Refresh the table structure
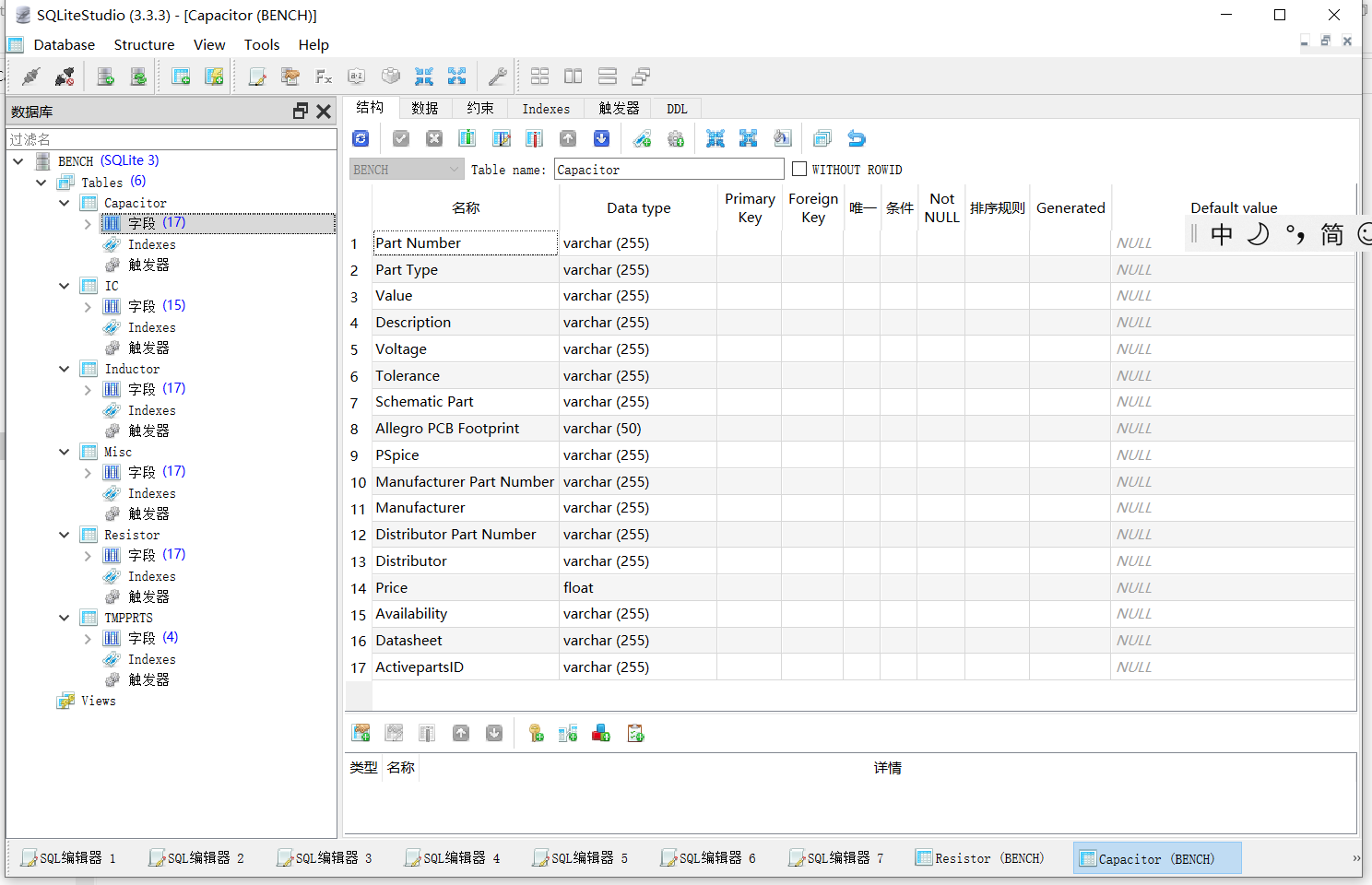 tap(361, 138)
